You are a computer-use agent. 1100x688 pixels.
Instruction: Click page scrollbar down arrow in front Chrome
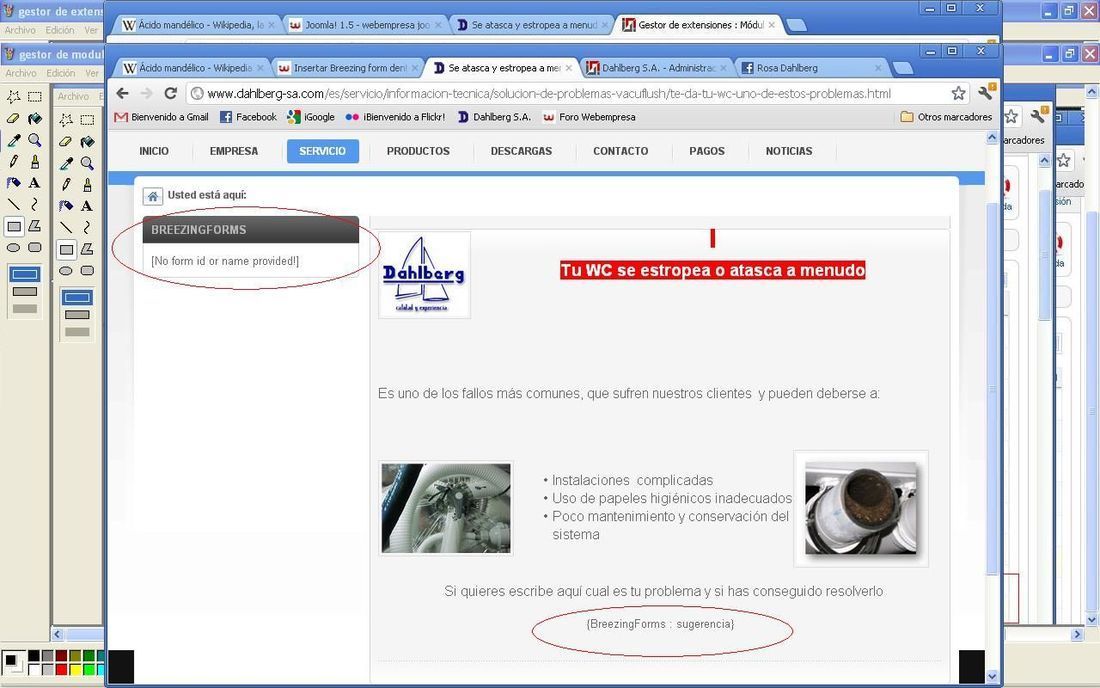(992, 677)
